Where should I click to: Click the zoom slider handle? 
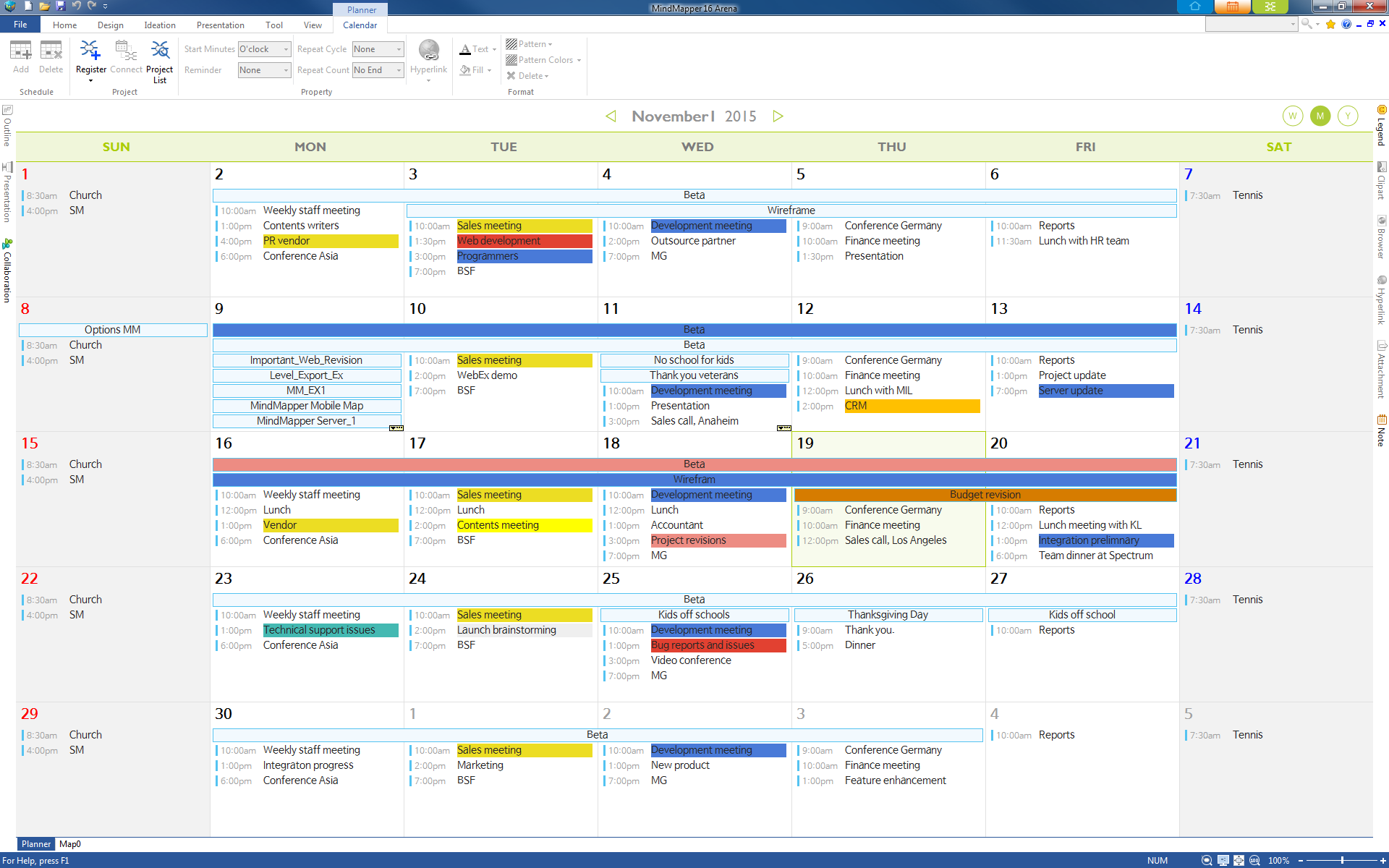[x=1342, y=861]
